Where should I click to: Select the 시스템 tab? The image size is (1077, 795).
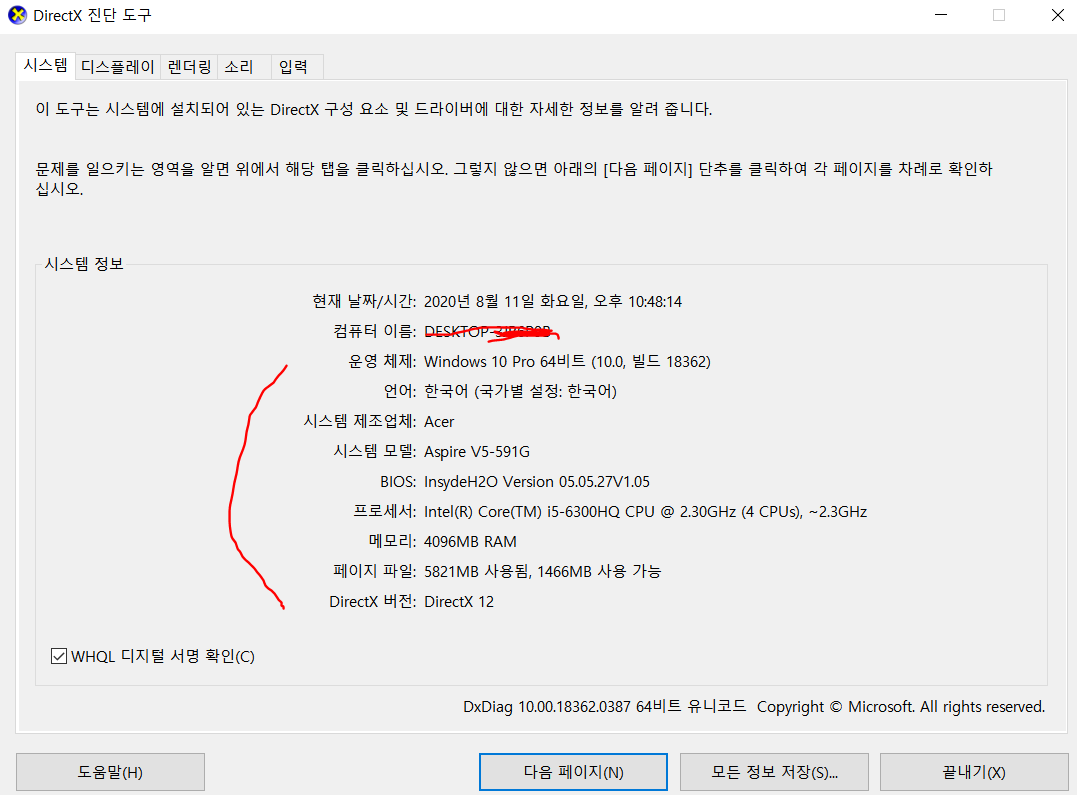click(x=45, y=66)
